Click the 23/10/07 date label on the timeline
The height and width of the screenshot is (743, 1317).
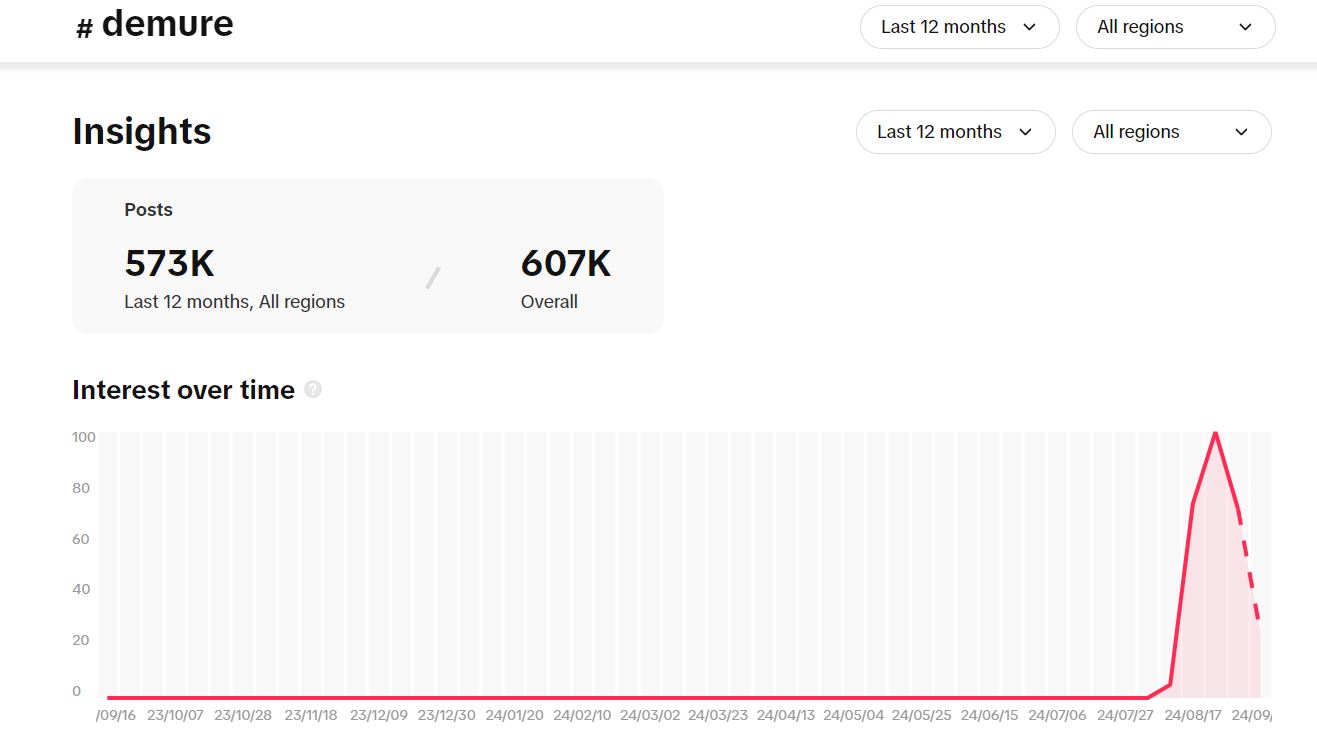click(x=175, y=716)
